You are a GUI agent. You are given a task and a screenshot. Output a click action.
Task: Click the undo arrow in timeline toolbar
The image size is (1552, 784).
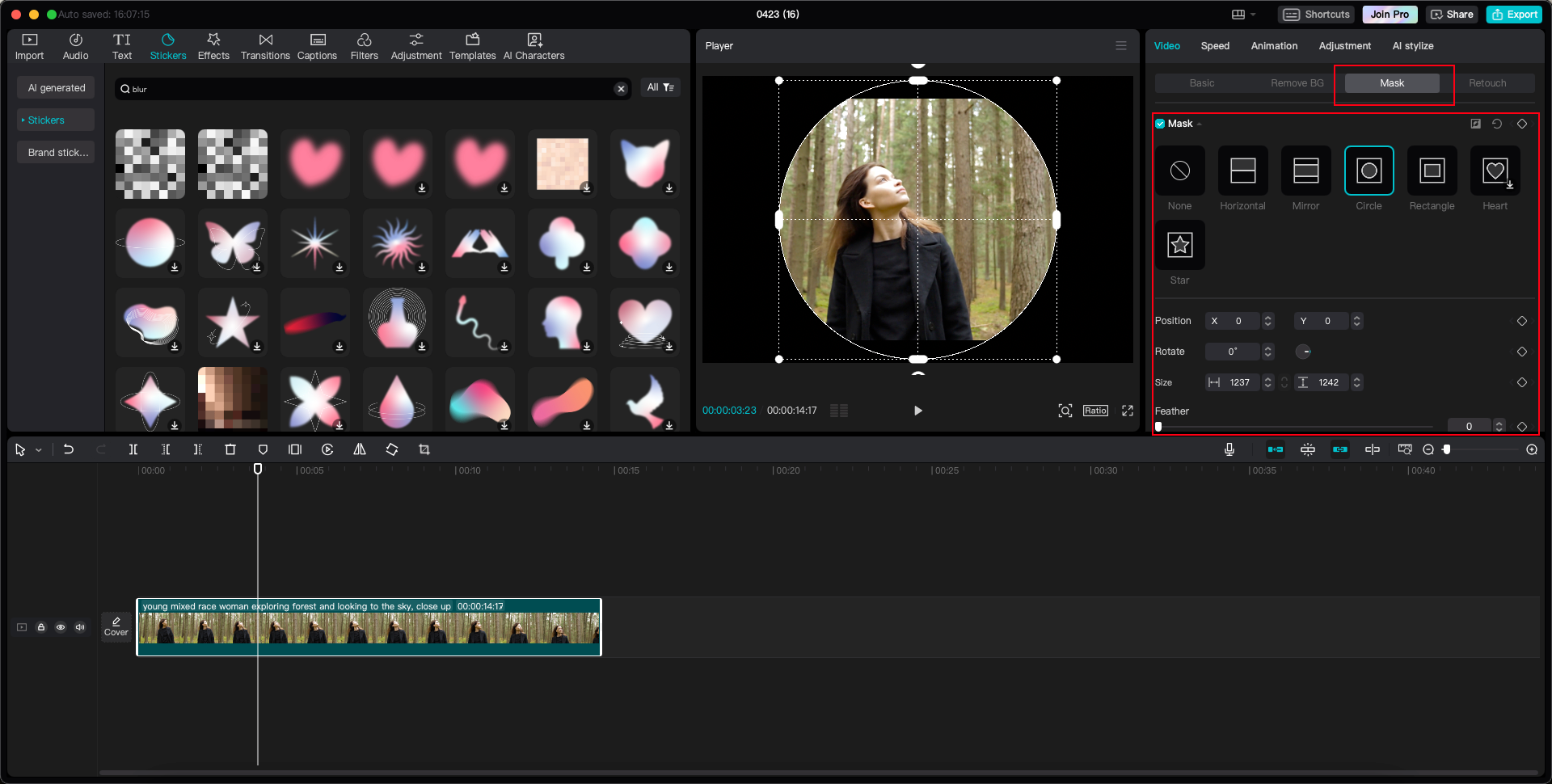tap(69, 449)
